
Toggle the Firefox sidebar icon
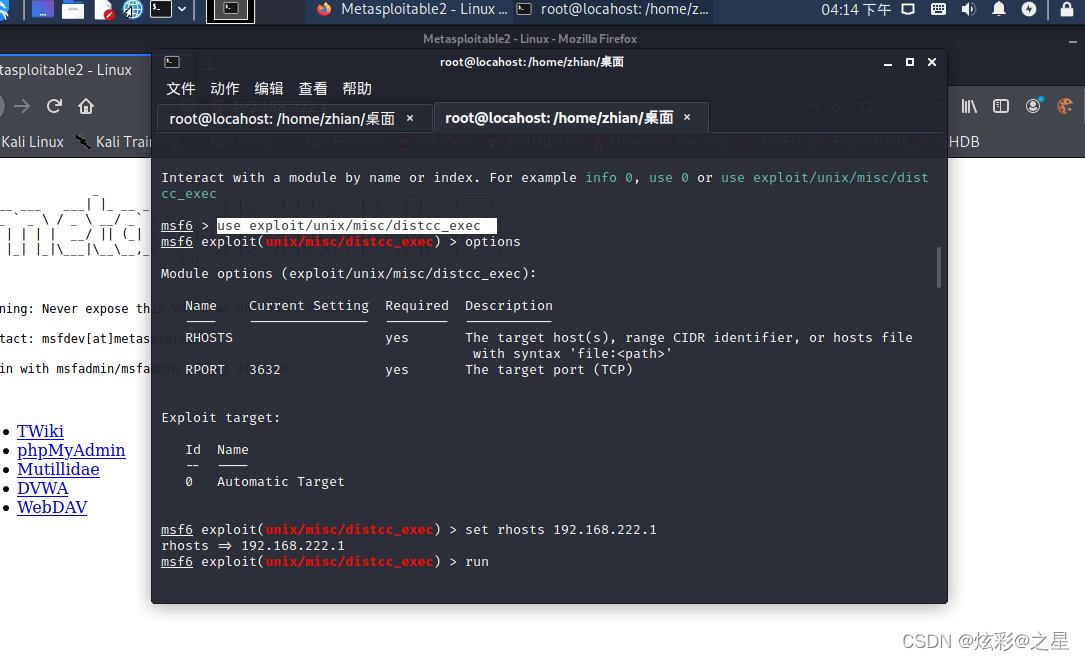[1001, 106]
